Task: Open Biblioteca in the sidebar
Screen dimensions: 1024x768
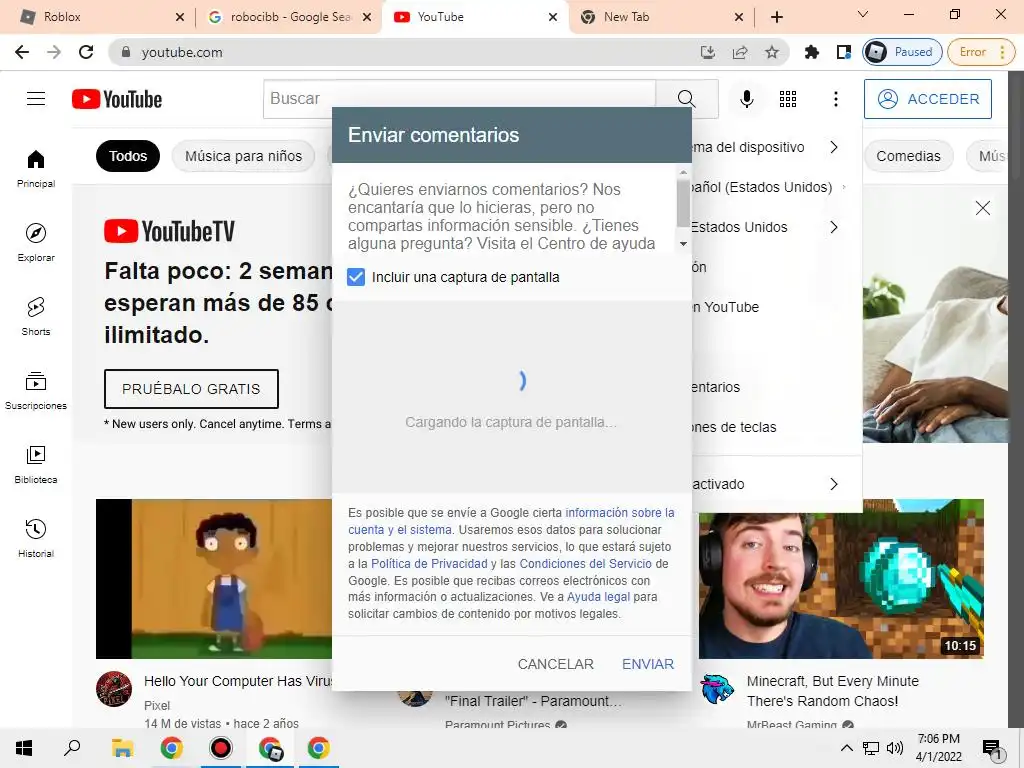Action: pos(36,464)
